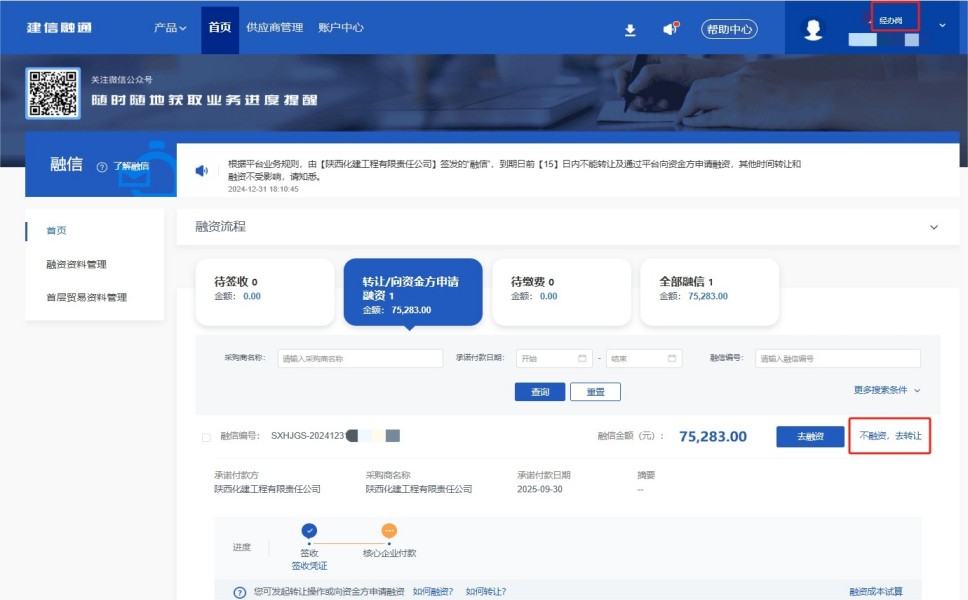Open 供应商管理 in the navigation bar
968x600 pixels.
click(274, 28)
